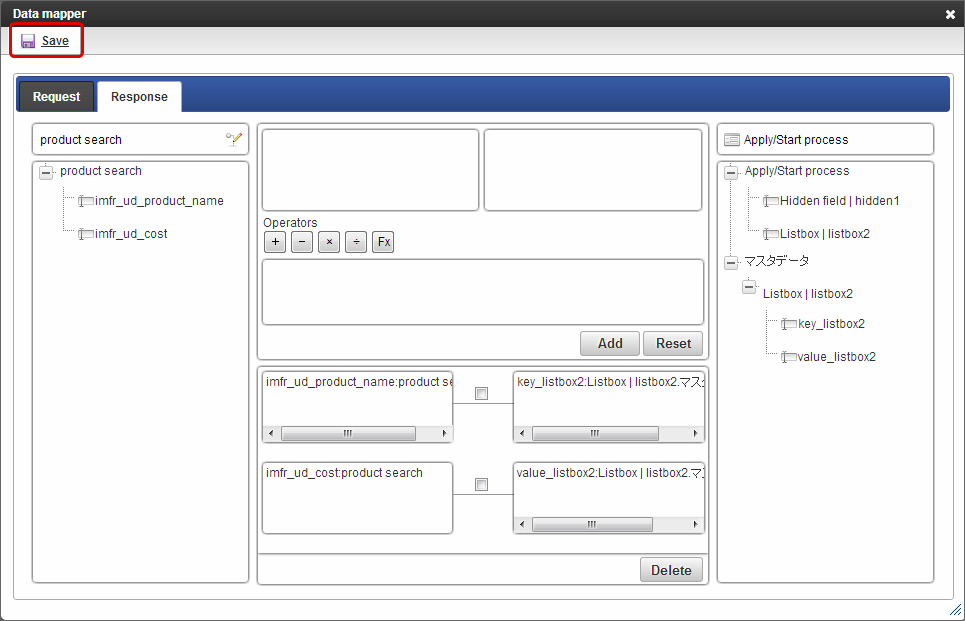Click the Delete button
Image resolution: width=965 pixels, height=621 pixels.
pos(671,571)
